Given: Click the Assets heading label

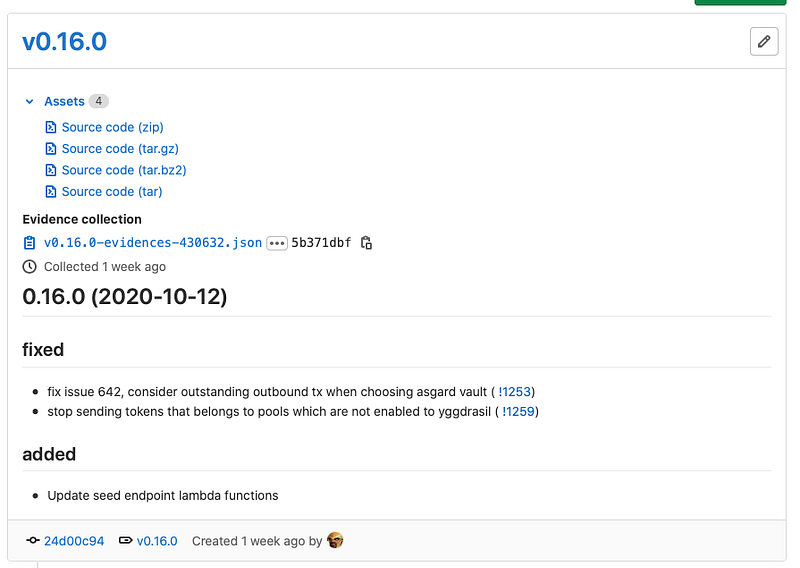Looking at the screenshot, I should pyautogui.click(x=64, y=102).
